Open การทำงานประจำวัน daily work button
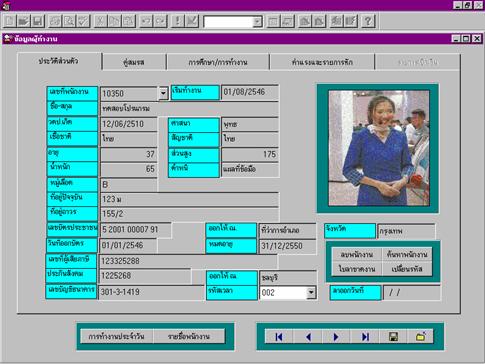Viewport: 485px width, 364px height. tap(116, 337)
